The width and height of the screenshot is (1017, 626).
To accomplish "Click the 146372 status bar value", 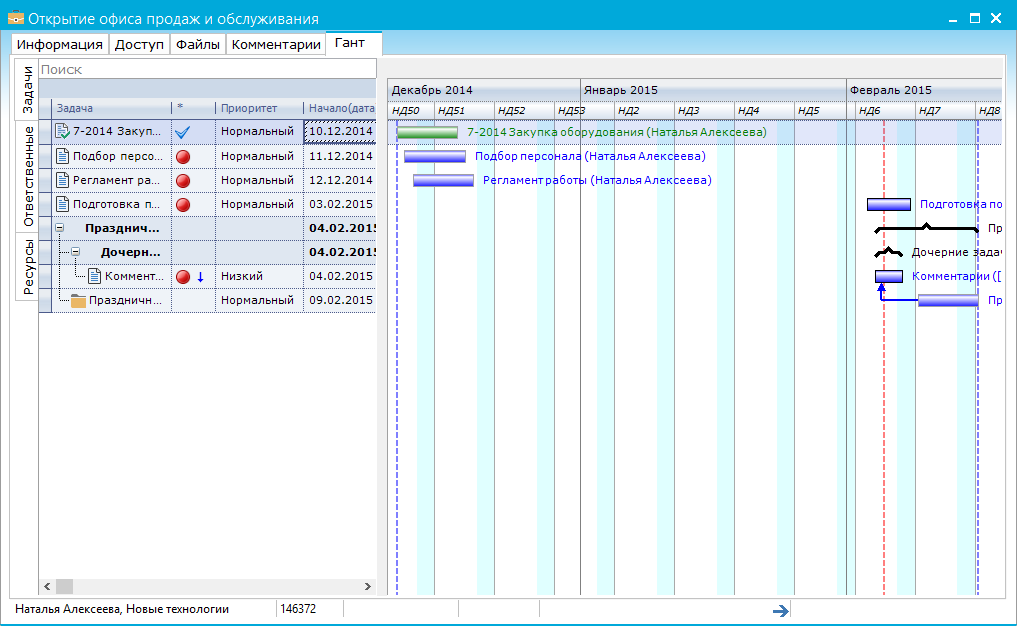I will (298, 609).
